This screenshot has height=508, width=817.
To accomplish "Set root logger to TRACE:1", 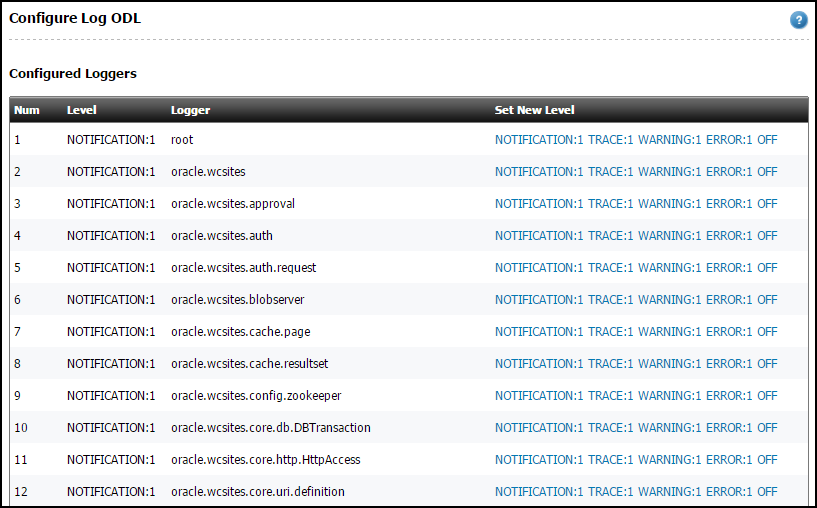I will pyautogui.click(x=610, y=140).
